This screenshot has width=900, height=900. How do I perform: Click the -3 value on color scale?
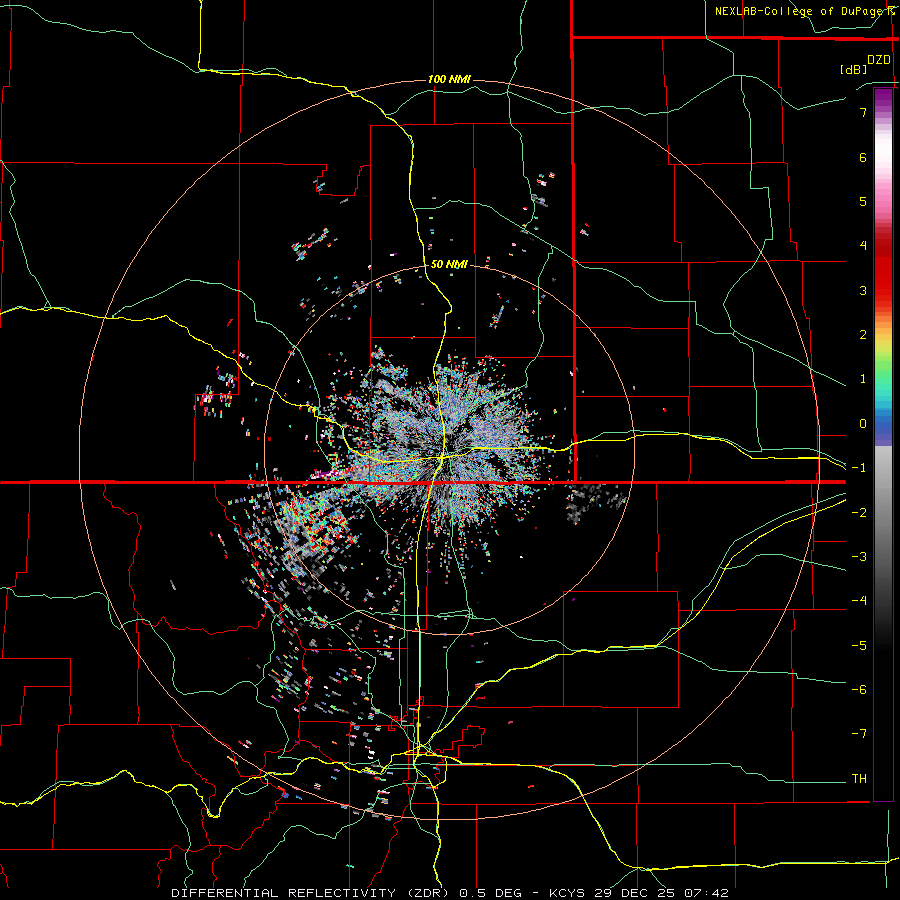[x=859, y=557]
